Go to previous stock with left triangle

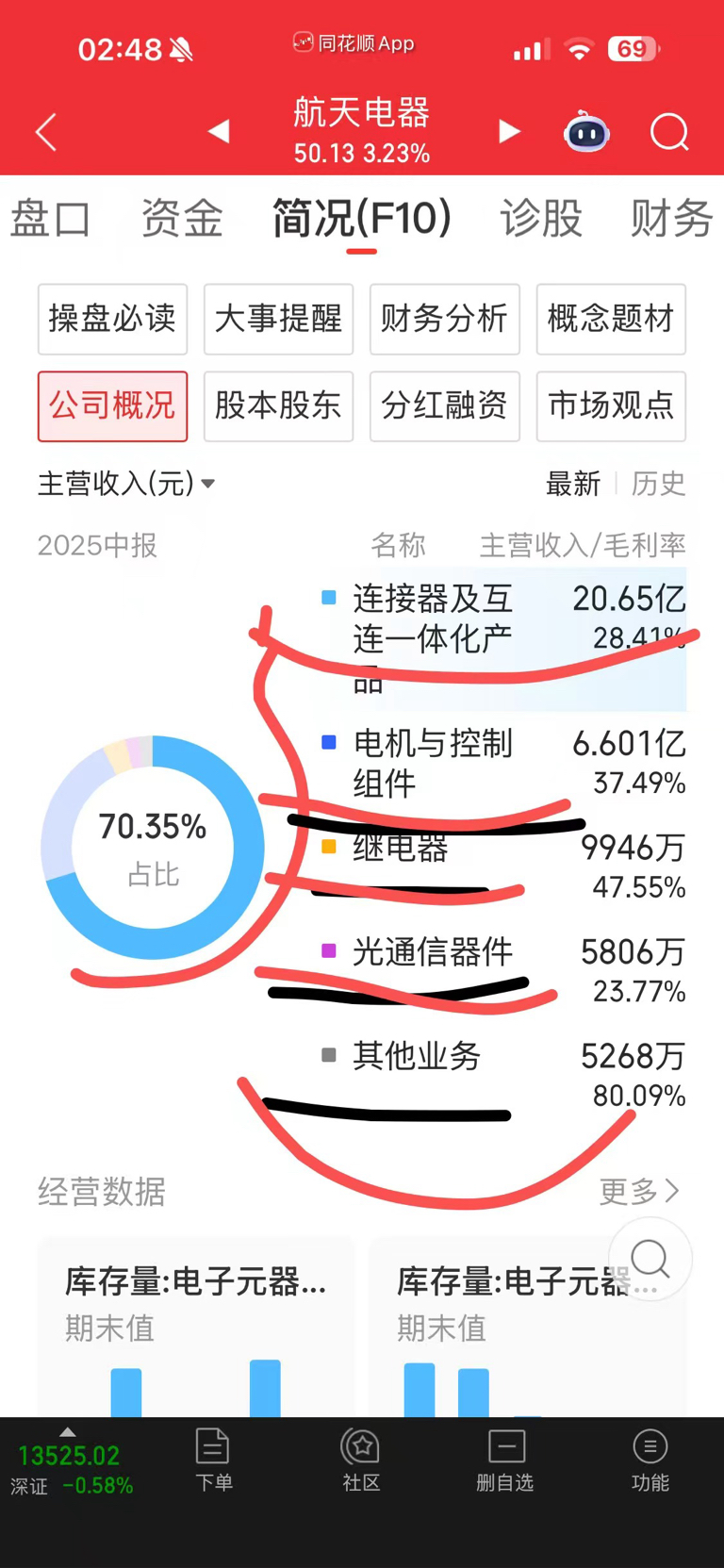[x=219, y=131]
